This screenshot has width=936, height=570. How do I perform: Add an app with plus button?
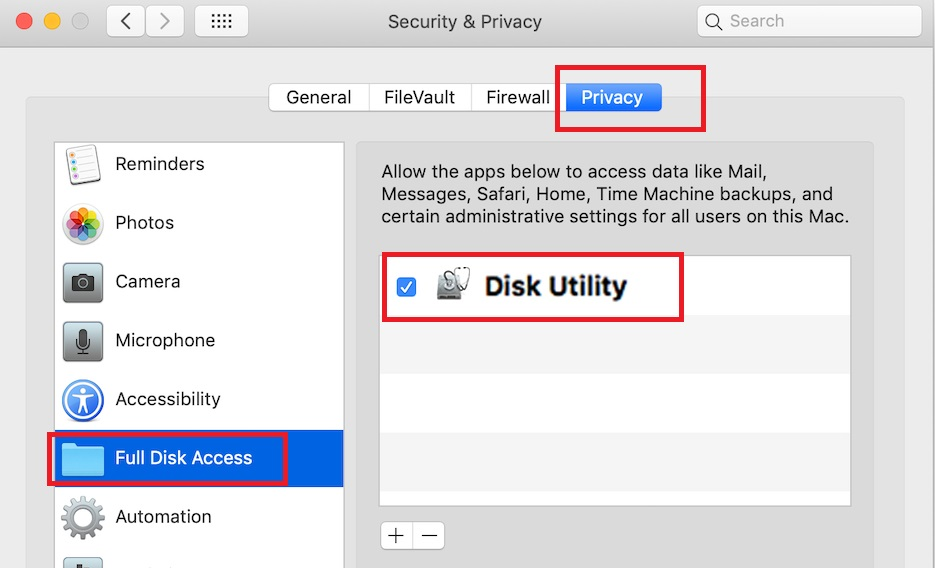click(x=396, y=535)
